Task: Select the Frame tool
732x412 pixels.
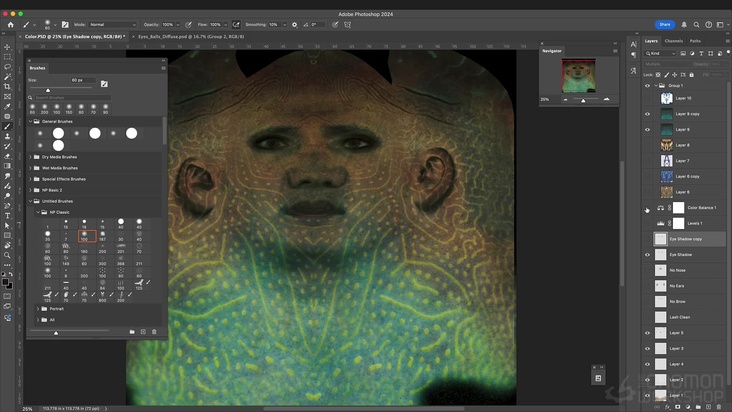Action: coord(7,97)
